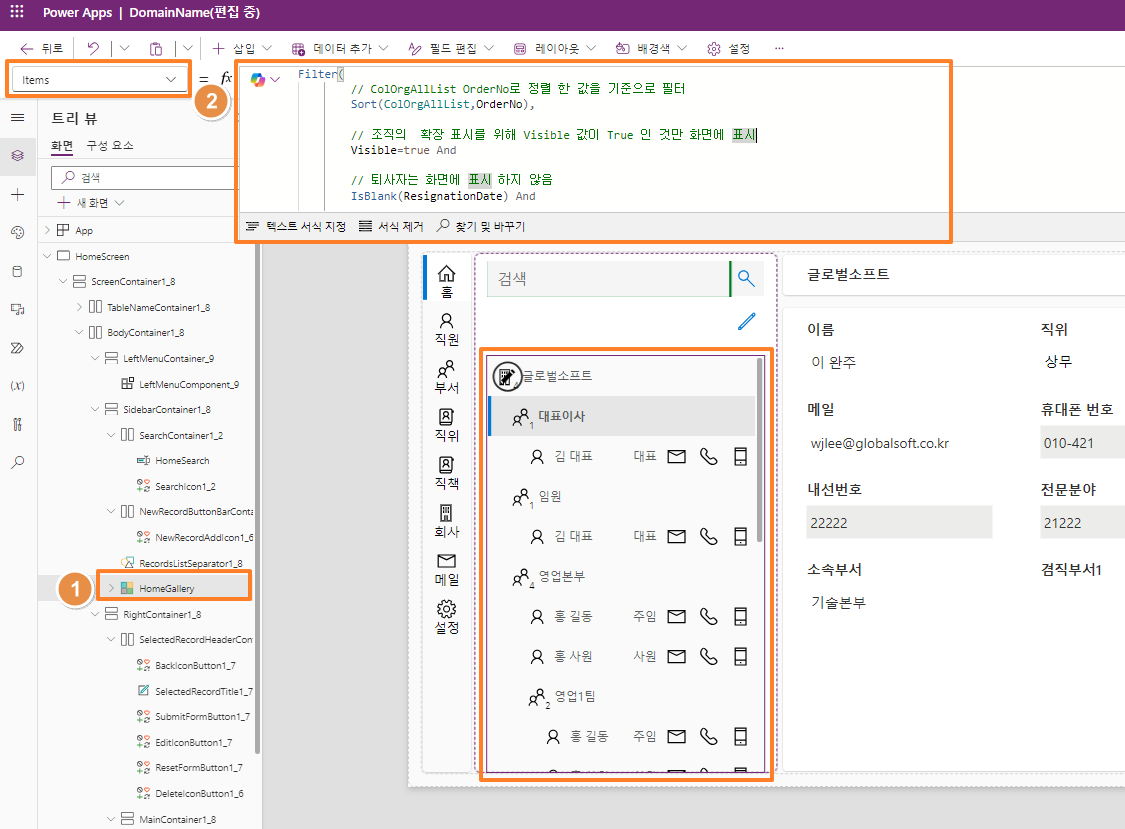This screenshot has height=829, width=1125.
Task: Open the Power Automate icon in left rail
Action: tap(18, 348)
